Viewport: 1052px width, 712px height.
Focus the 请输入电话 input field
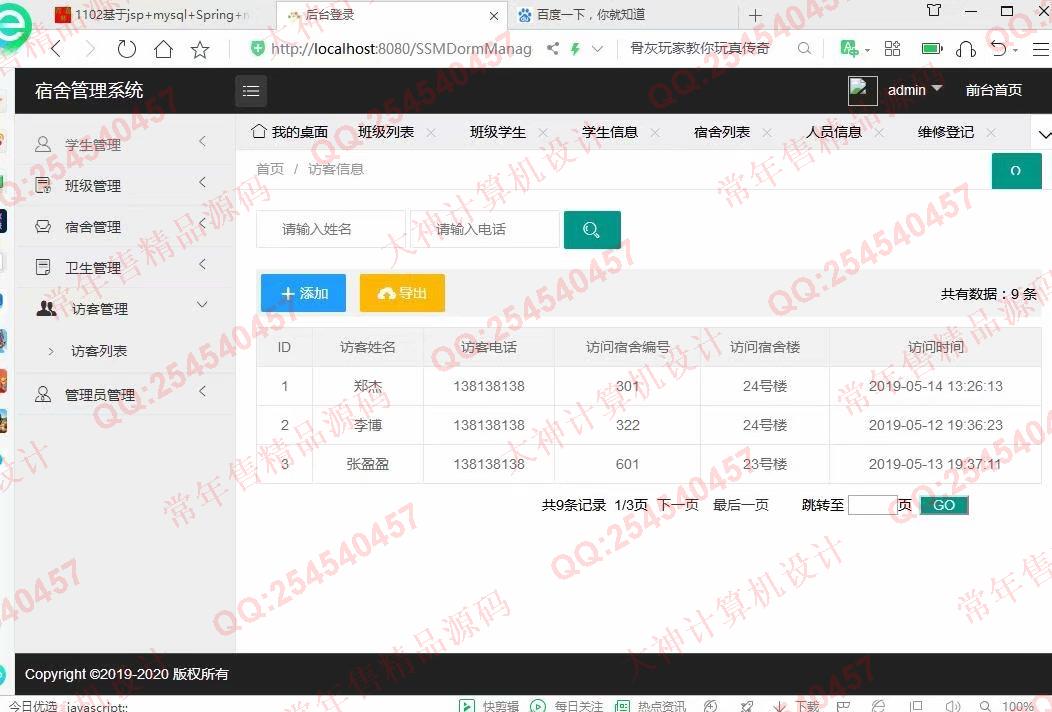484,230
